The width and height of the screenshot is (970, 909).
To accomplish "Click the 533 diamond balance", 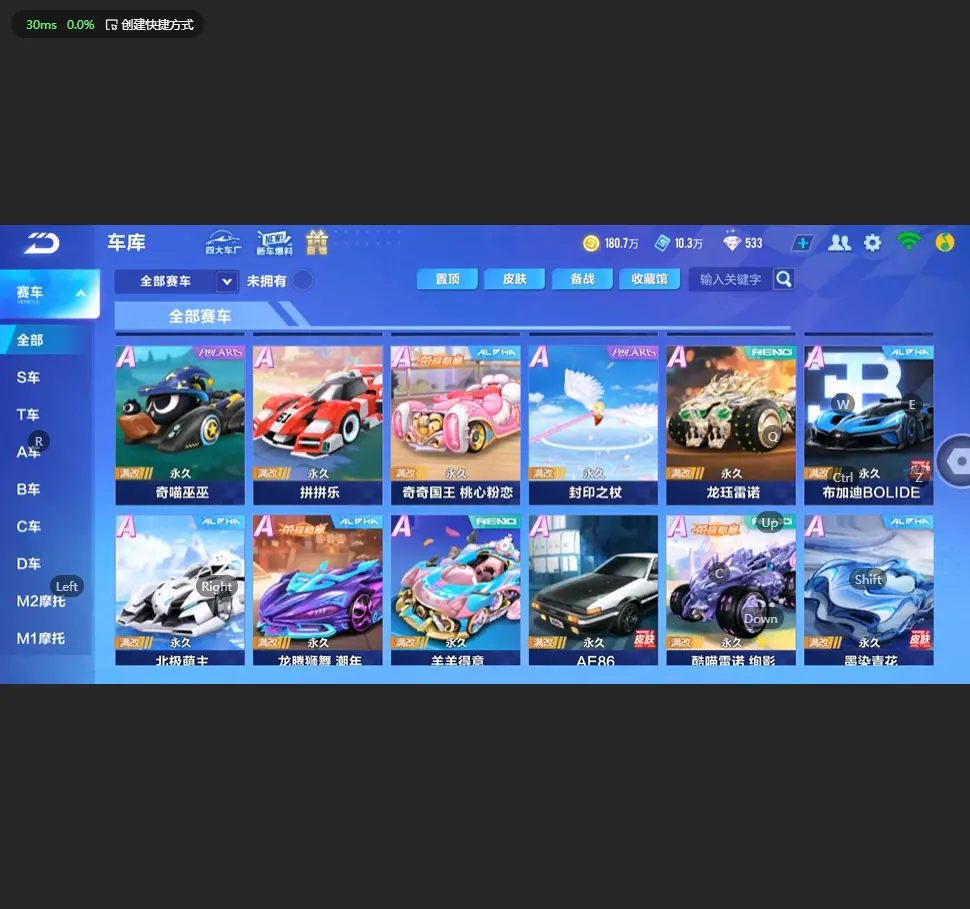I will coord(753,243).
